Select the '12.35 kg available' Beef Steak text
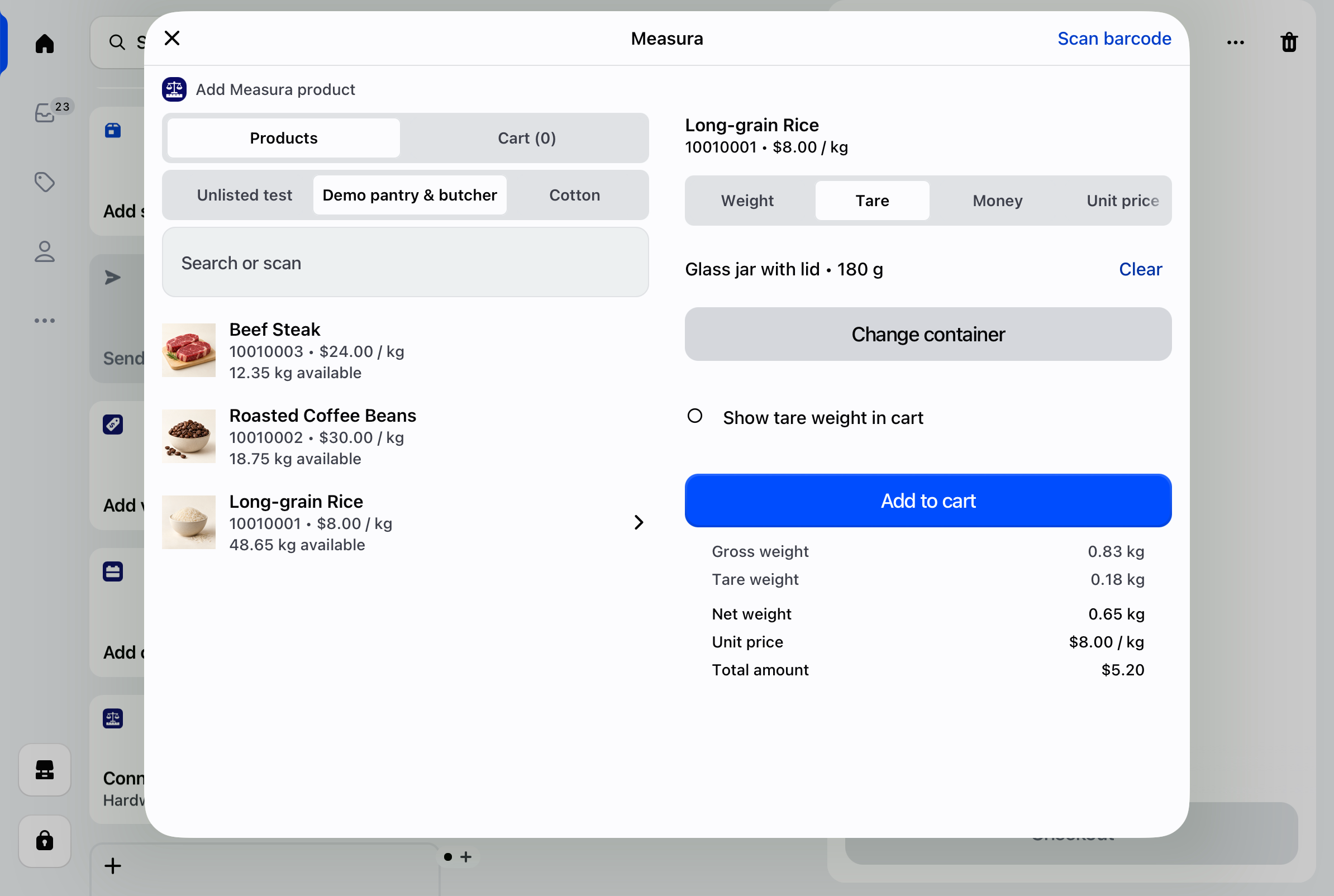The width and height of the screenshot is (1334, 896). pyautogui.click(x=296, y=373)
